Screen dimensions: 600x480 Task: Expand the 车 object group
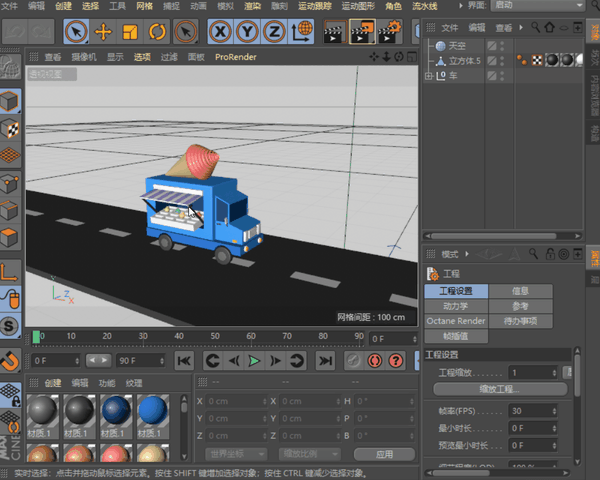(x=428, y=75)
